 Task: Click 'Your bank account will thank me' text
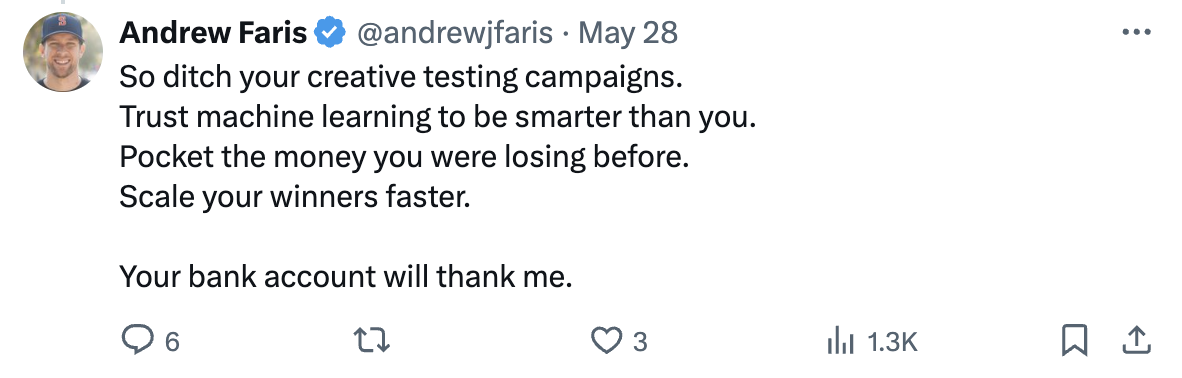pyautogui.click(x=346, y=277)
